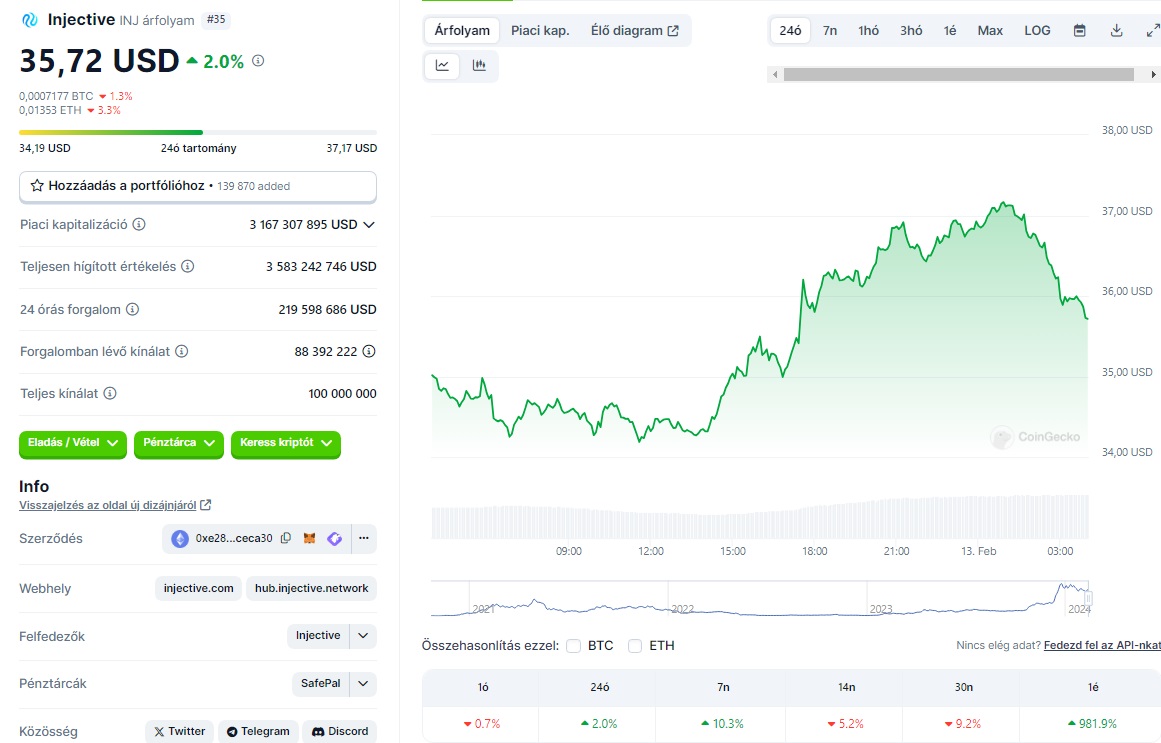Show info for Teljes kínálat

pyautogui.click(x=110, y=393)
